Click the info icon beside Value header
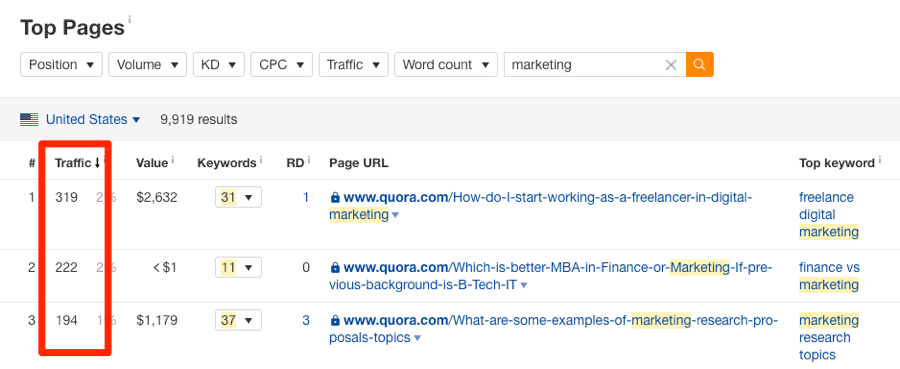 (173, 160)
